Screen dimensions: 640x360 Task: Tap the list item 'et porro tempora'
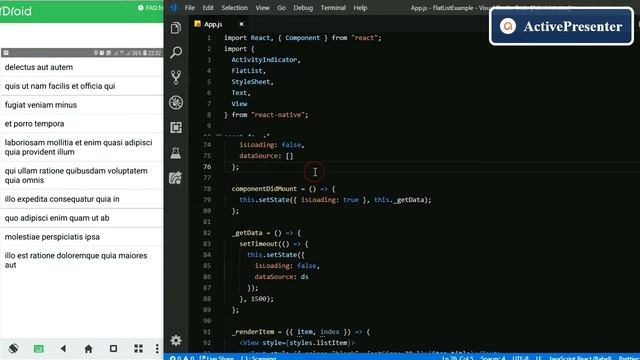82,124
